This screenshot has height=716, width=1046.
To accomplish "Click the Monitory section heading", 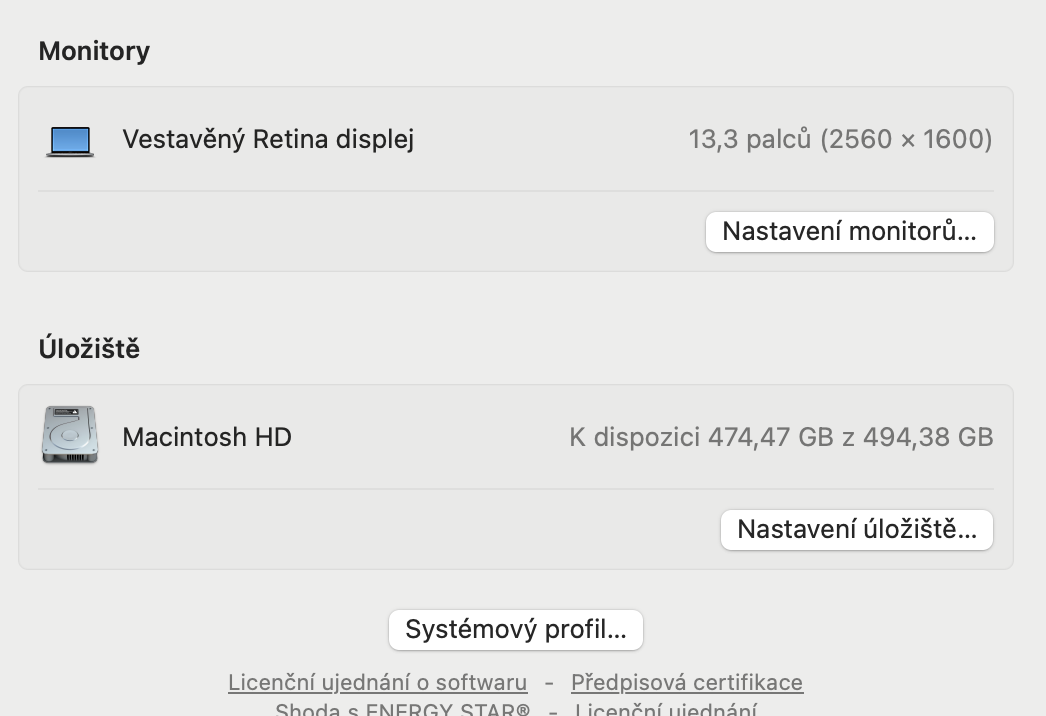I will tap(94, 51).
